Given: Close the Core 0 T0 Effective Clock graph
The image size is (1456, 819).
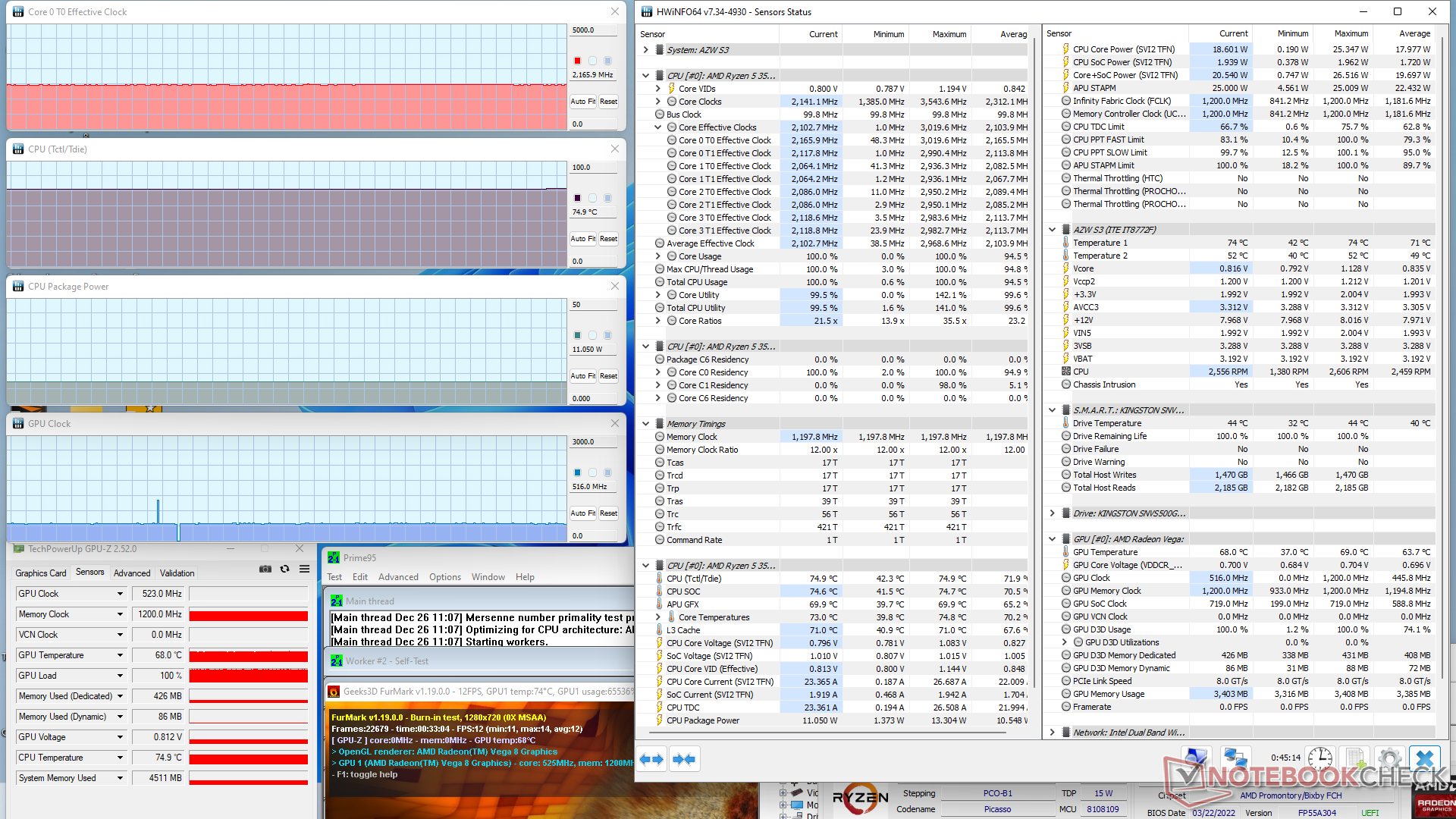Looking at the screenshot, I should coord(615,11).
